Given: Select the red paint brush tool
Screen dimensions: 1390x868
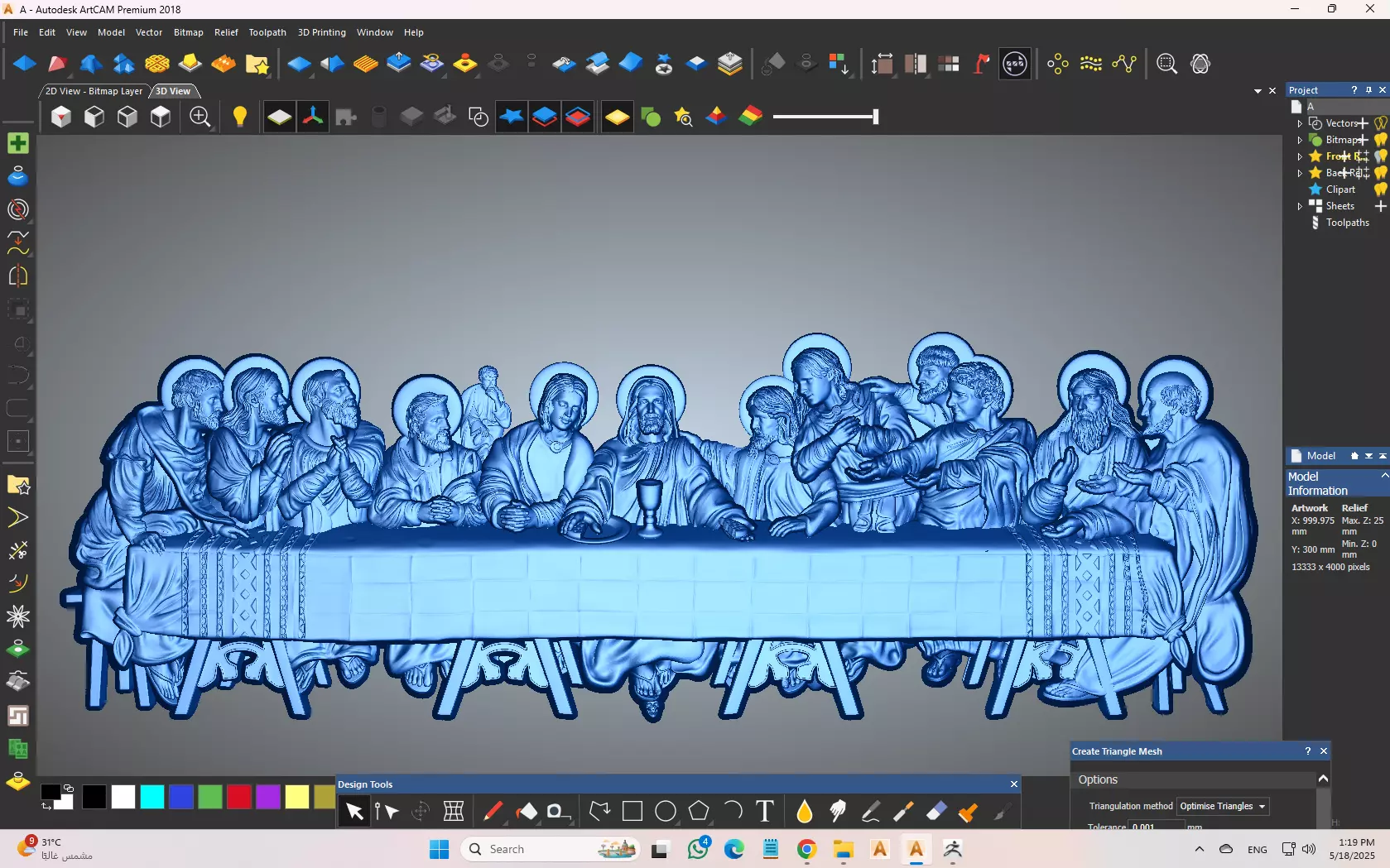Looking at the screenshot, I should coord(493,811).
